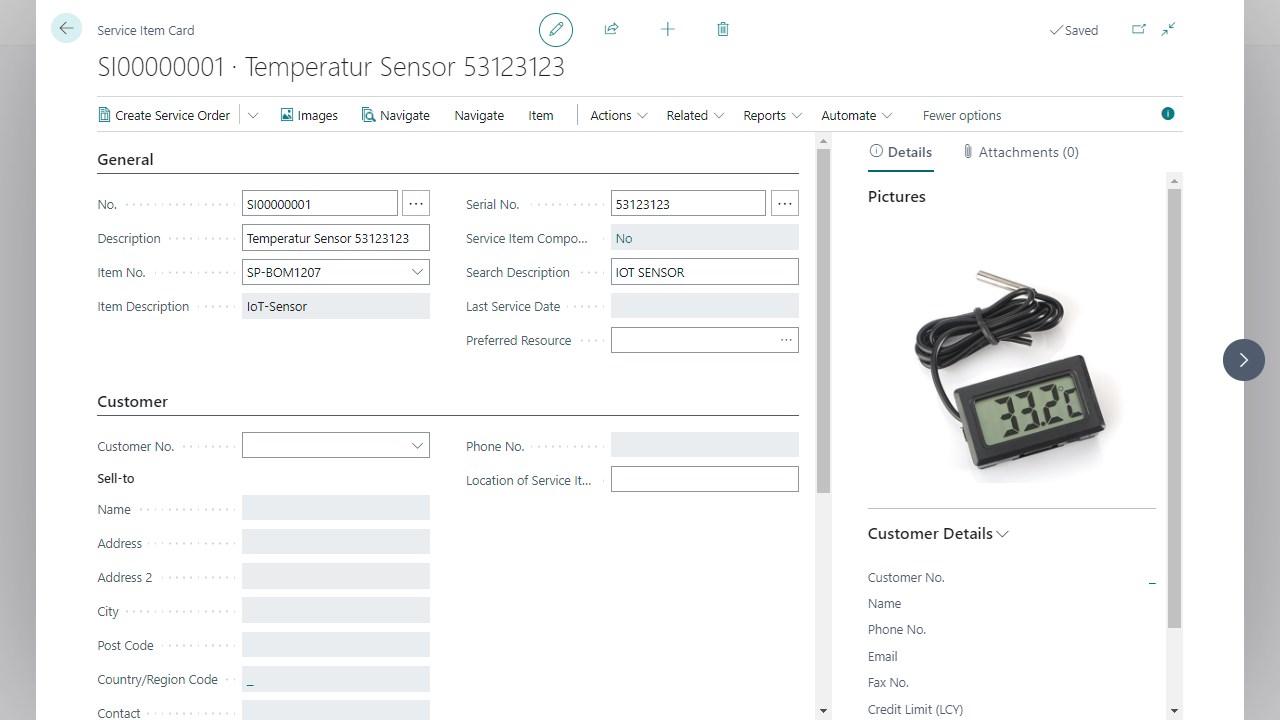Click the ellipsis beside the No. field
Image resolution: width=1280 pixels, height=720 pixels.
click(416, 203)
